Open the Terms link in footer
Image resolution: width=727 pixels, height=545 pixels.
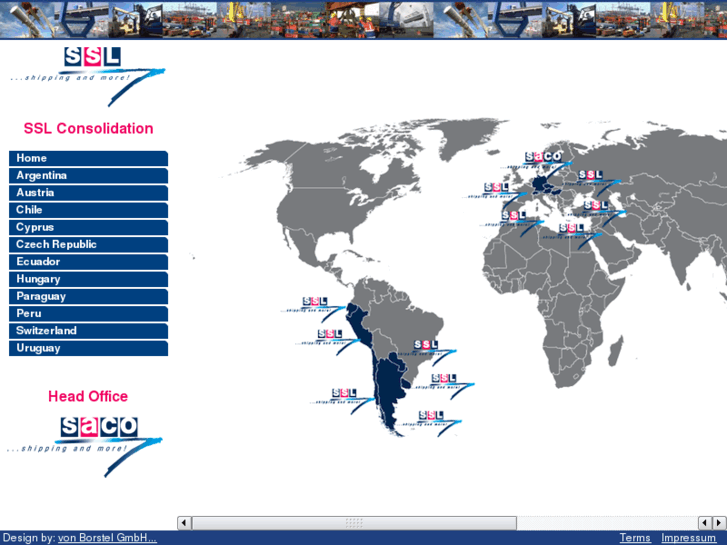pos(635,538)
